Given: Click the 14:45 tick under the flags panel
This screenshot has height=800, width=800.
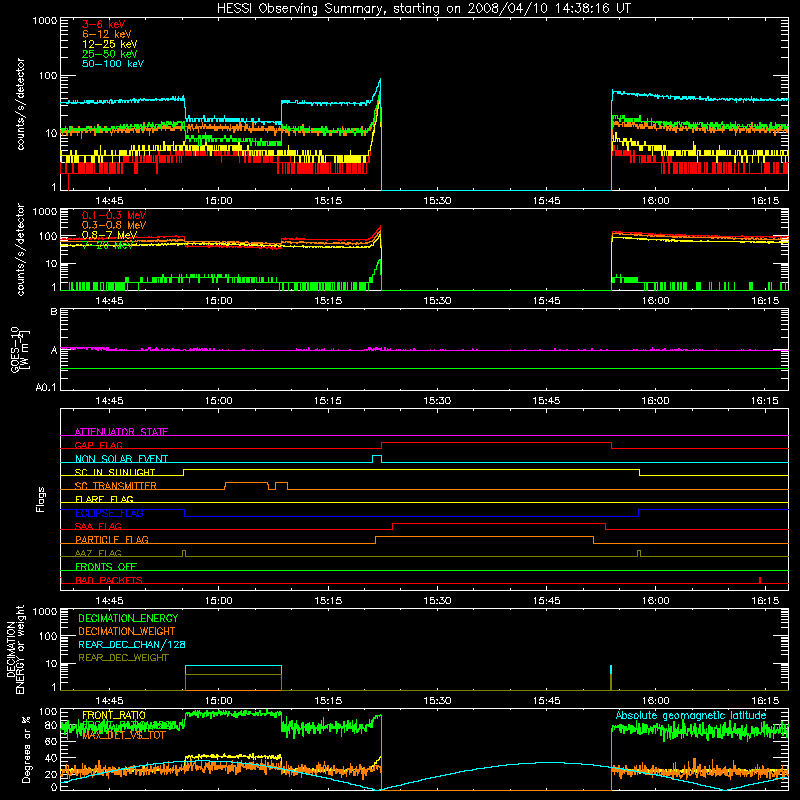Looking at the screenshot, I should point(109,601).
